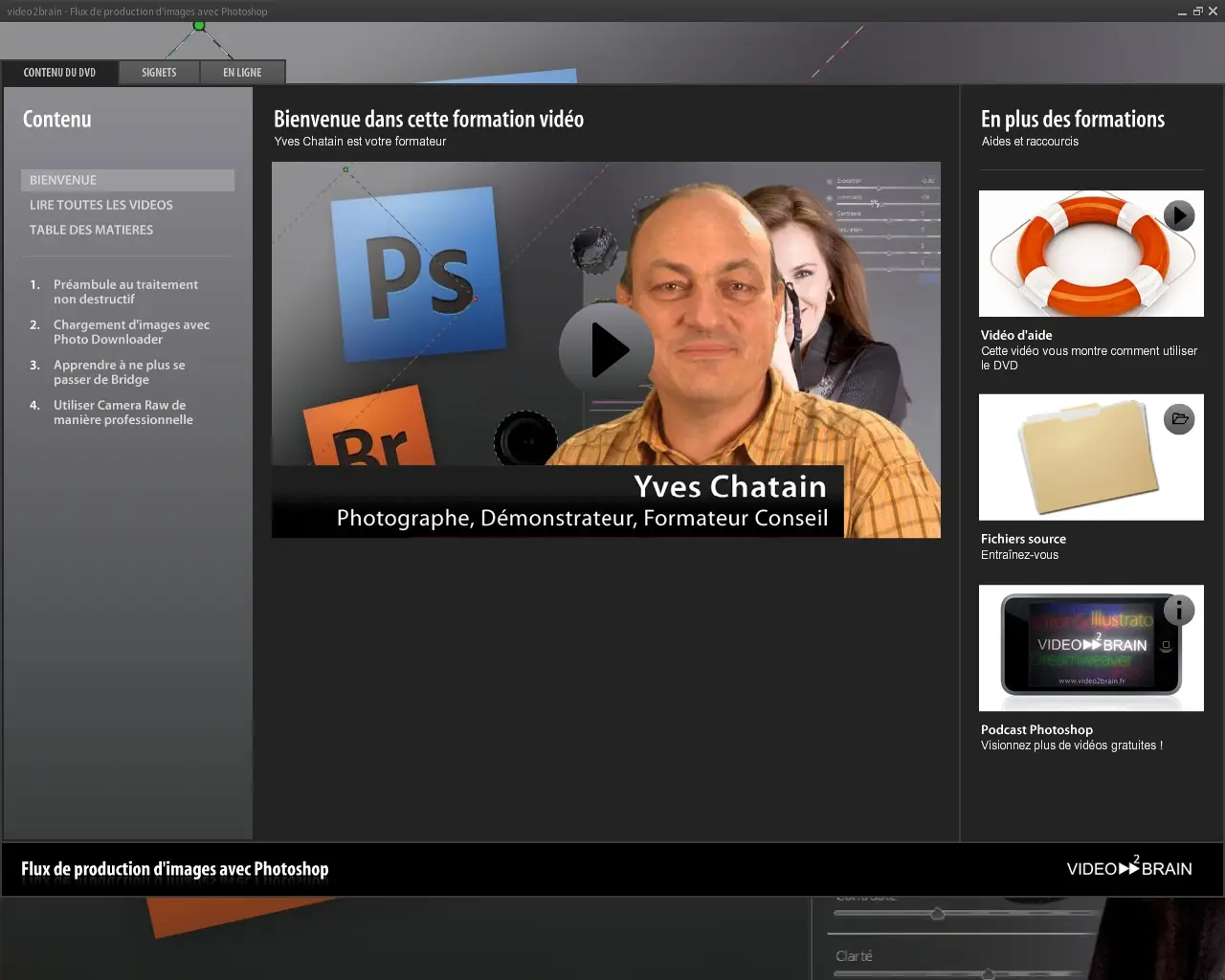This screenshot has width=1225, height=980.
Task: Click the Podcast Photoshop title text
Action: pos(1036,729)
